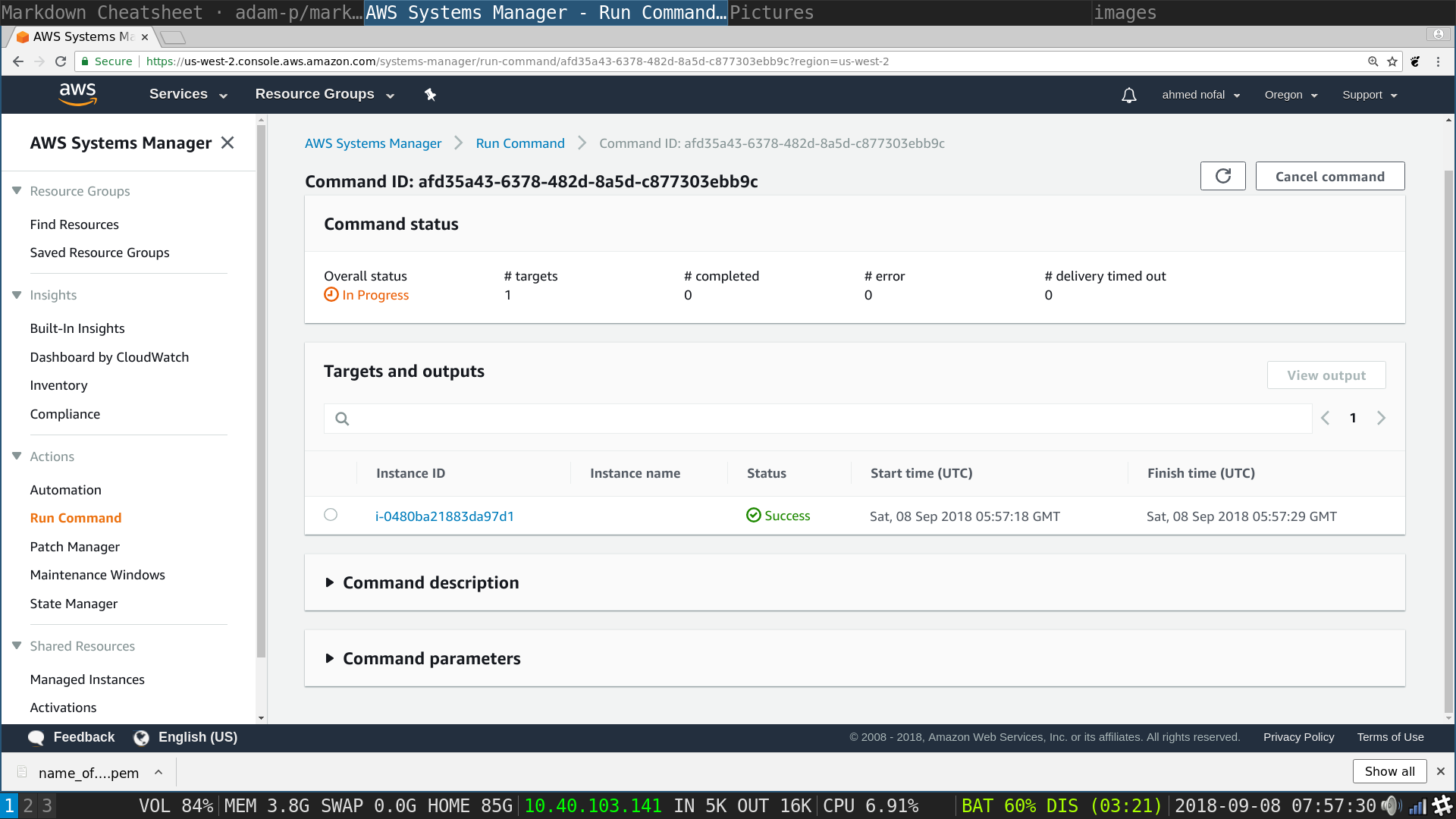Open the notifications bell icon
1456x819 pixels.
[x=1128, y=95]
